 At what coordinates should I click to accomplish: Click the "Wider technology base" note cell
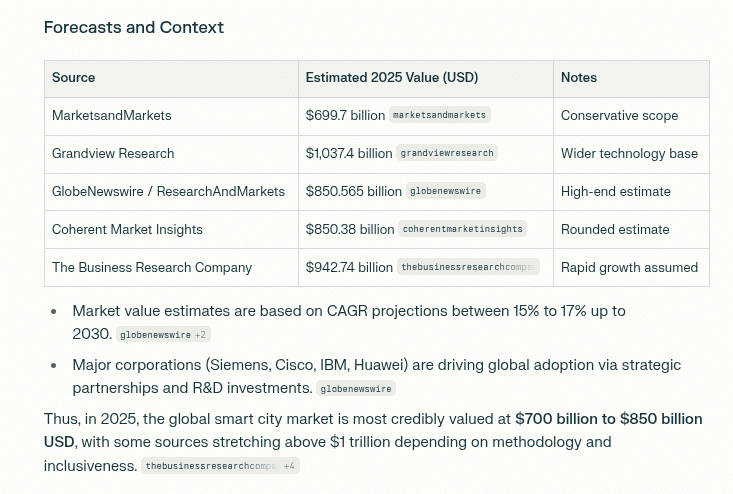click(x=629, y=154)
